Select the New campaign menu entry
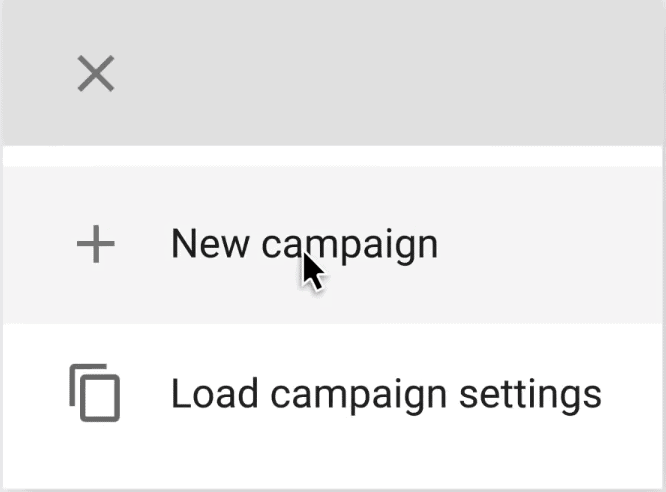 333,245
